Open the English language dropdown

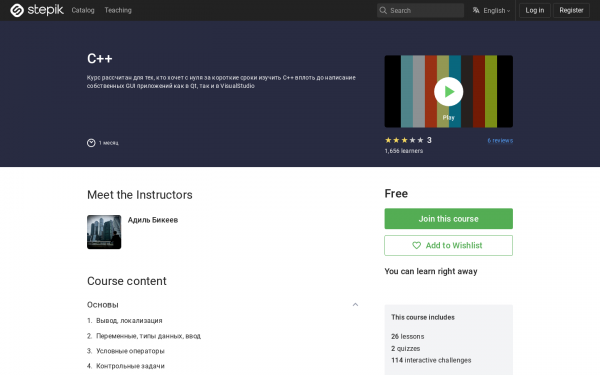pyautogui.click(x=491, y=10)
